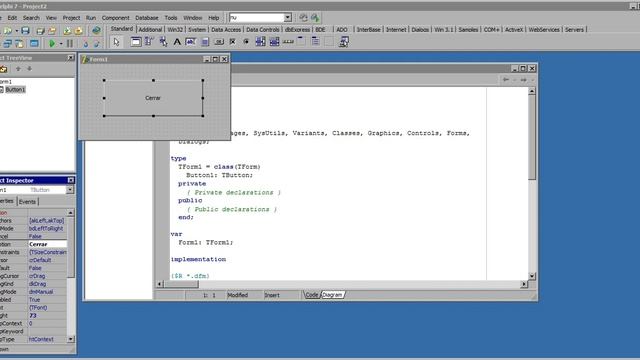Click the Save current desktop icon
The width and height of the screenshot is (640, 360).
point(303,18)
